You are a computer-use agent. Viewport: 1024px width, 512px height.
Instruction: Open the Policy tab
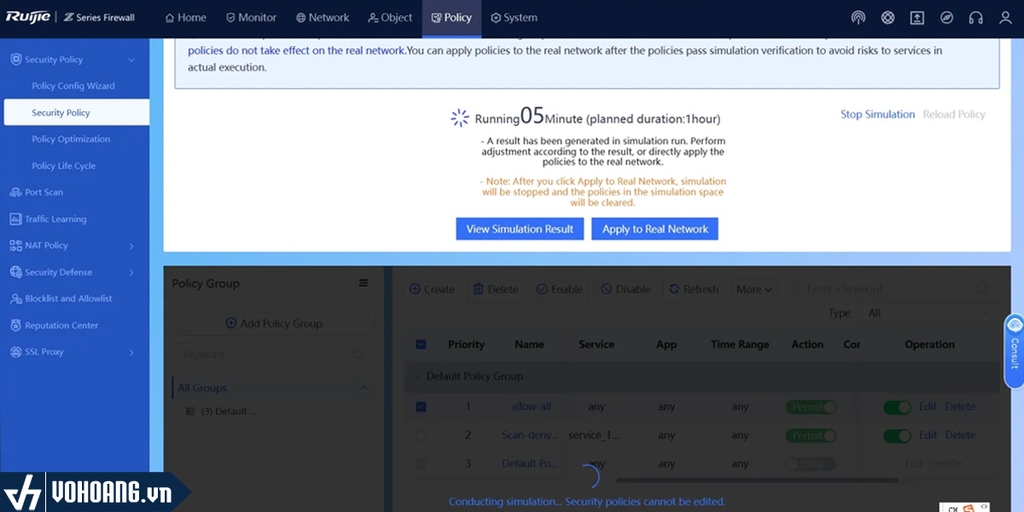click(x=451, y=18)
